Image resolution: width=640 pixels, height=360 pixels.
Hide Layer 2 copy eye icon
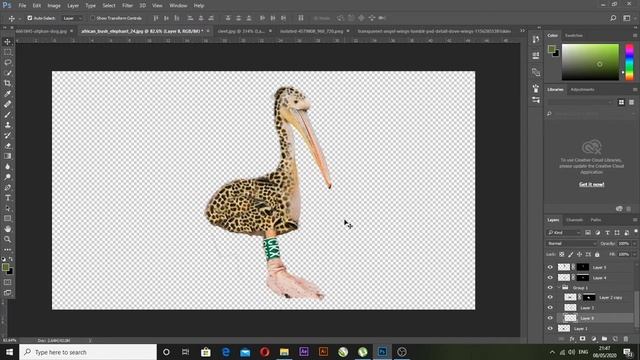[x=550, y=298]
